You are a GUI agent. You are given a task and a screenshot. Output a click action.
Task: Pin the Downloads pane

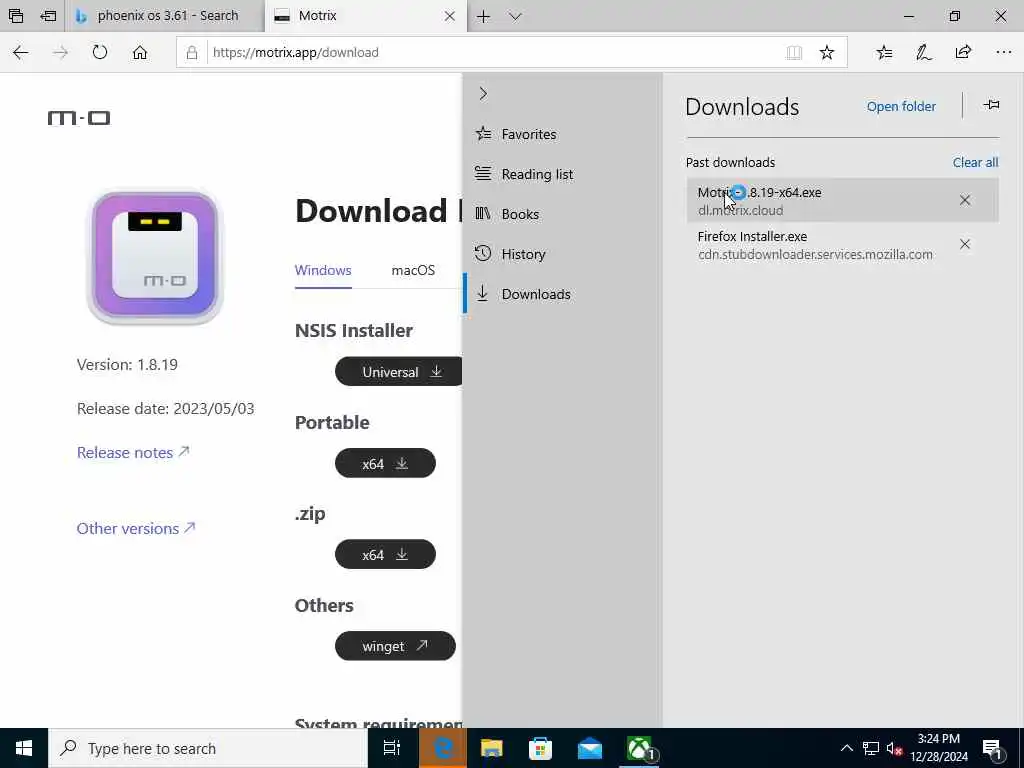tap(991, 105)
